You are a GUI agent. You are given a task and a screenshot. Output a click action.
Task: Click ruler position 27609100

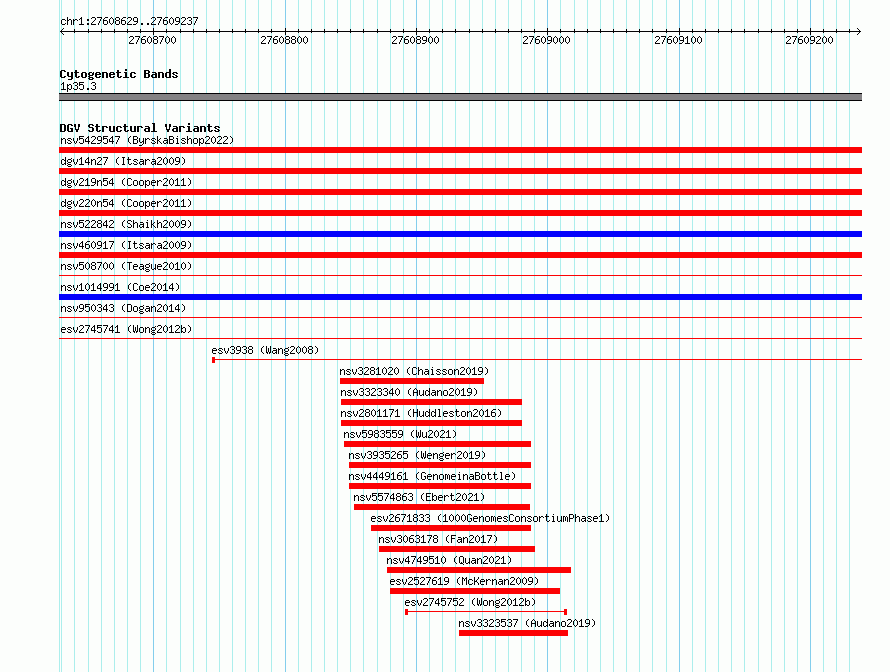678,40
